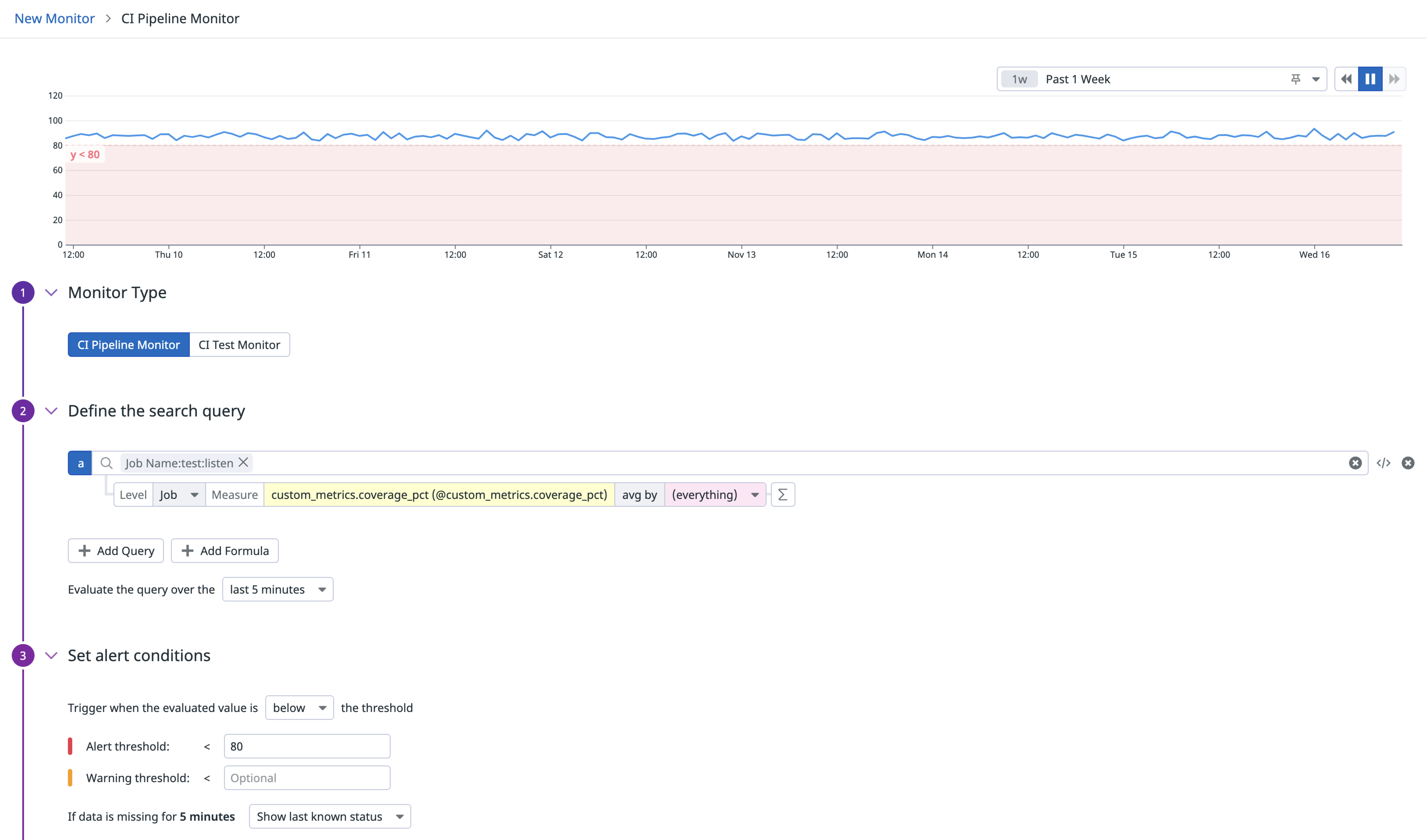
Task: Click the Job Name:test:listen tag text
Action: [180, 463]
